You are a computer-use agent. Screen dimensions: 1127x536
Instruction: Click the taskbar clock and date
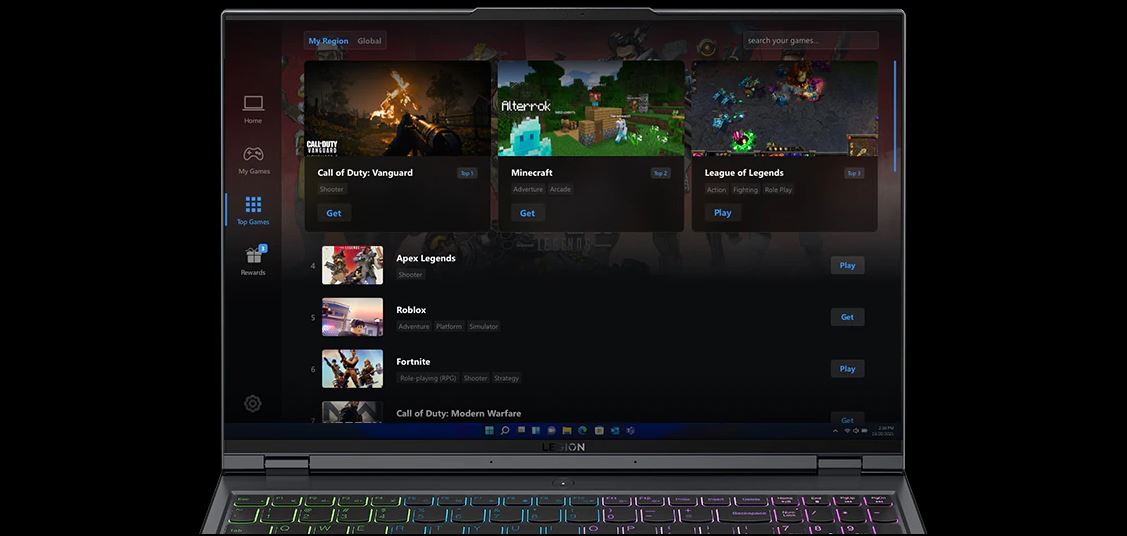coord(883,431)
